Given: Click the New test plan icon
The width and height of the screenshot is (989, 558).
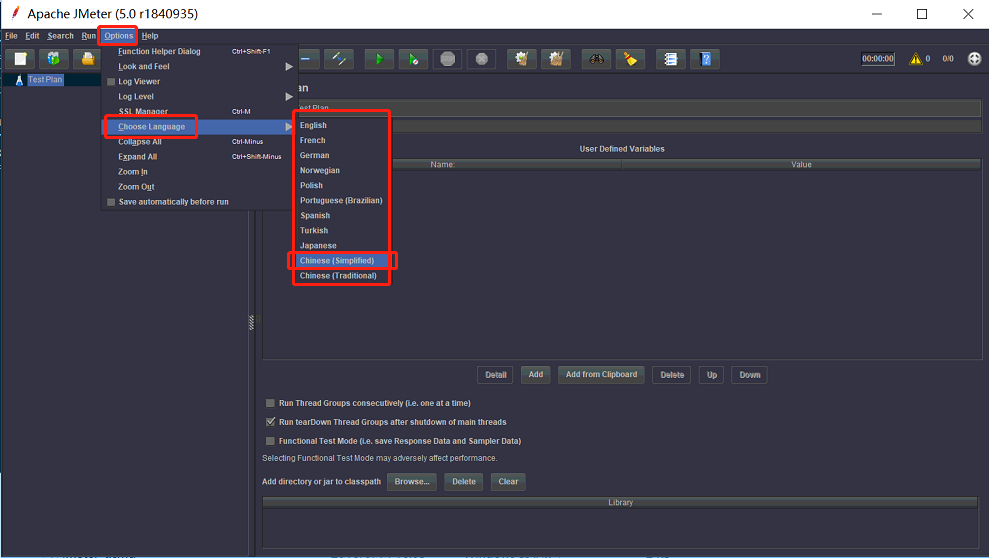Looking at the screenshot, I should pyautogui.click(x=21, y=59).
